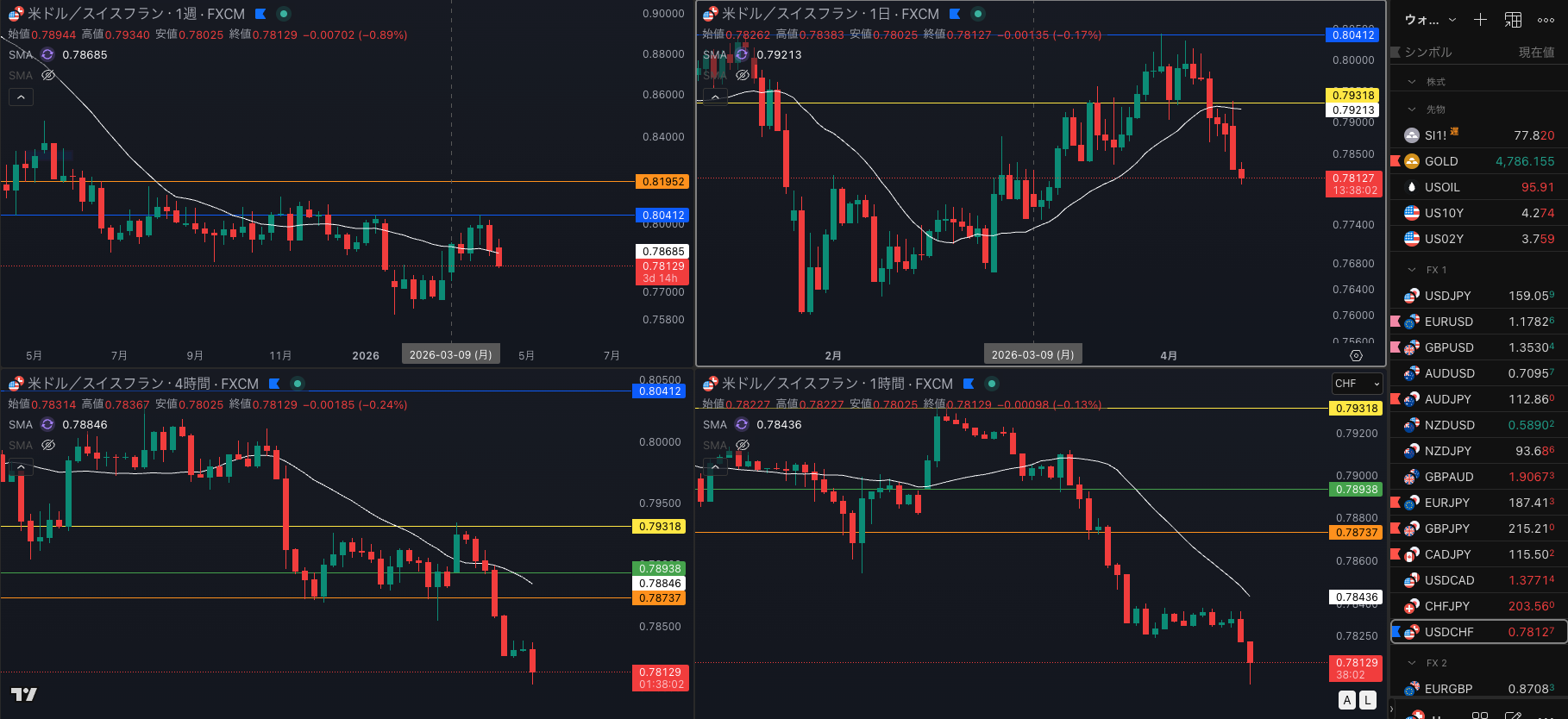Click the EURUSD flag marker in watchlist

click(x=1396, y=322)
